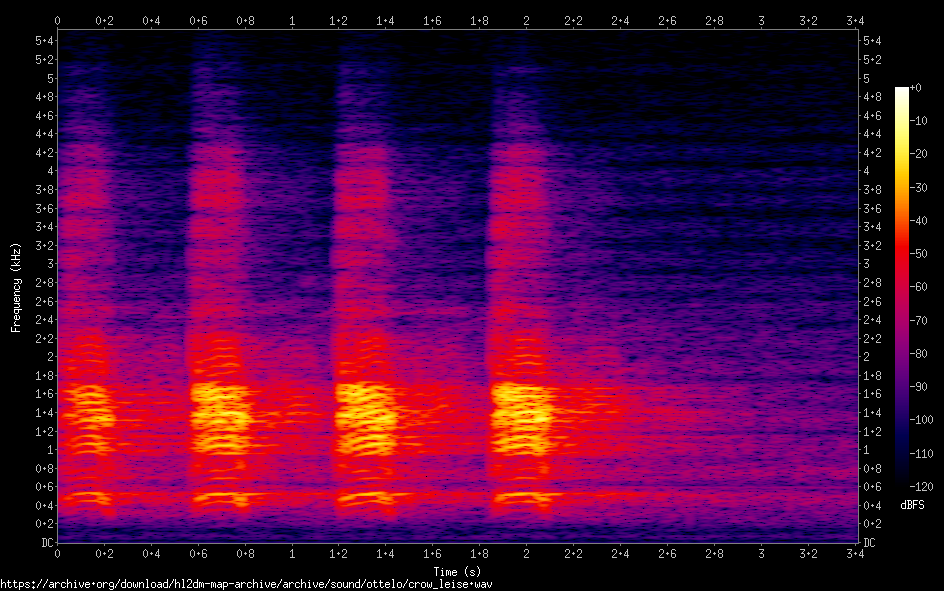Select the "3" tick on the bottom time axis
Viewport: 944px width, 591px height.
tap(761, 553)
